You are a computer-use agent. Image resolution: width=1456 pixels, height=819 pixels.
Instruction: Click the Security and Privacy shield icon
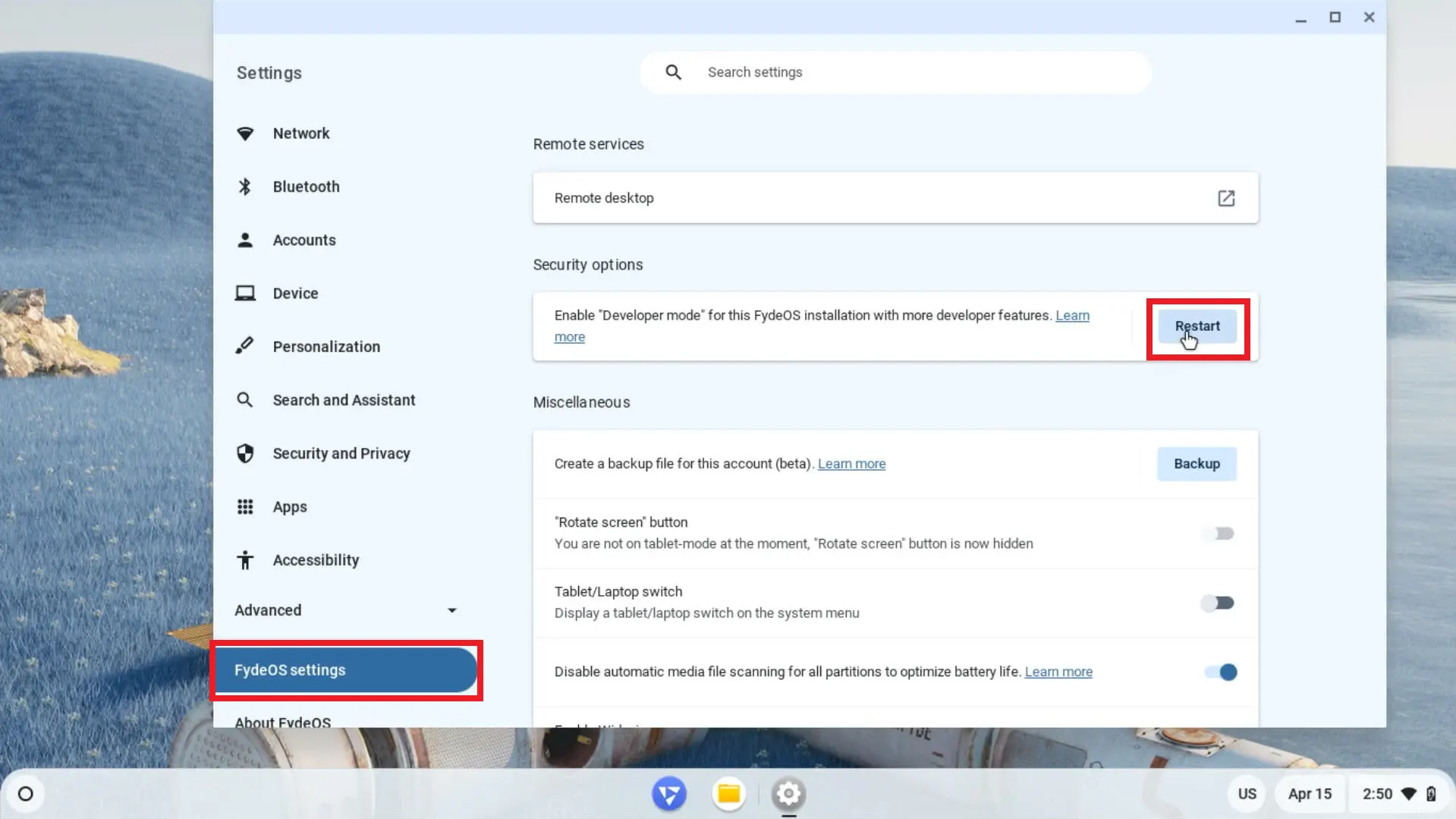pyautogui.click(x=245, y=453)
